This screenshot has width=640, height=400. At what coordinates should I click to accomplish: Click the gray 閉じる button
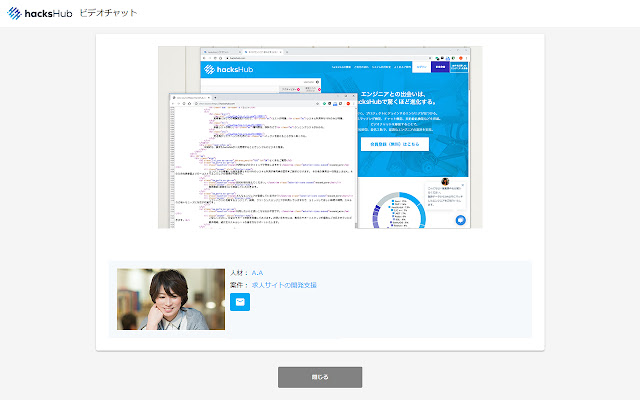point(320,377)
